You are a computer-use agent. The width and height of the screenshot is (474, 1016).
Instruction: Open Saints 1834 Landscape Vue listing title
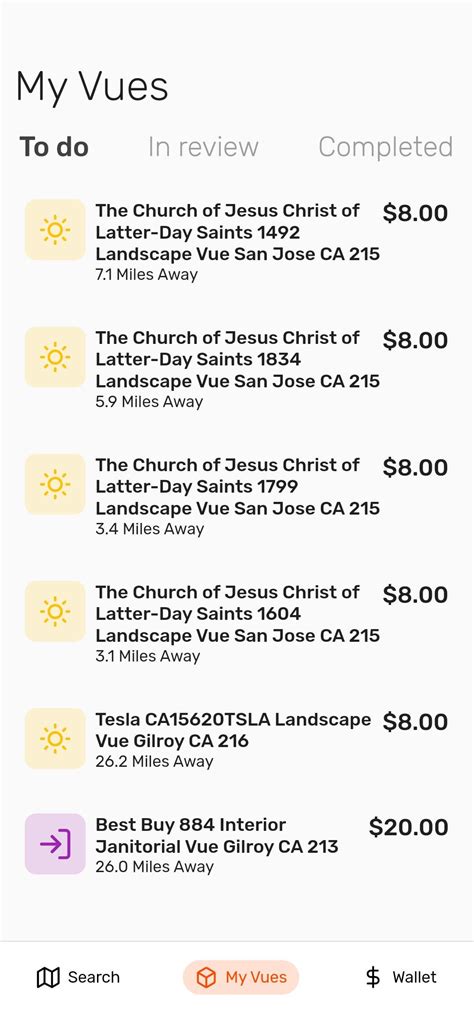pos(238,359)
